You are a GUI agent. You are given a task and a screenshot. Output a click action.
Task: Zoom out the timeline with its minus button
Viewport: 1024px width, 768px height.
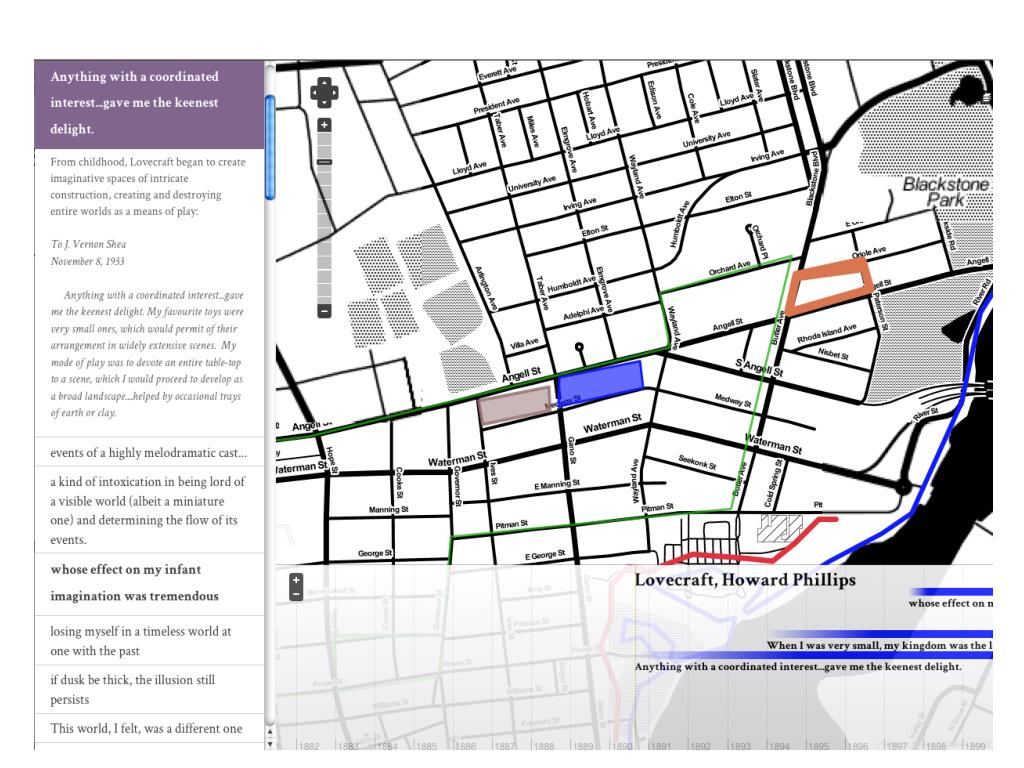coord(296,594)
